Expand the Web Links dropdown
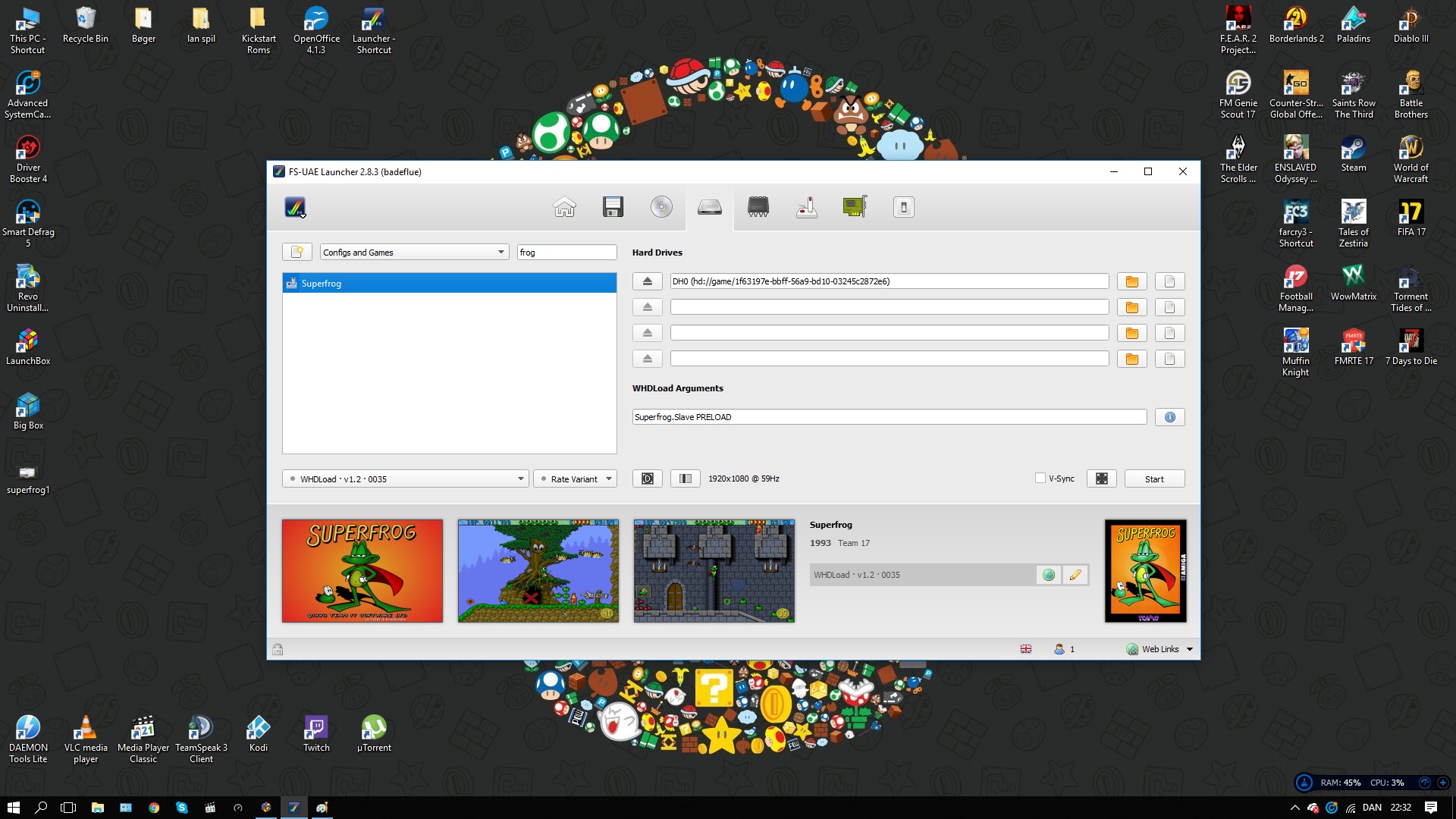This screenshot has height=819, width=1456. pos(1160,649)
